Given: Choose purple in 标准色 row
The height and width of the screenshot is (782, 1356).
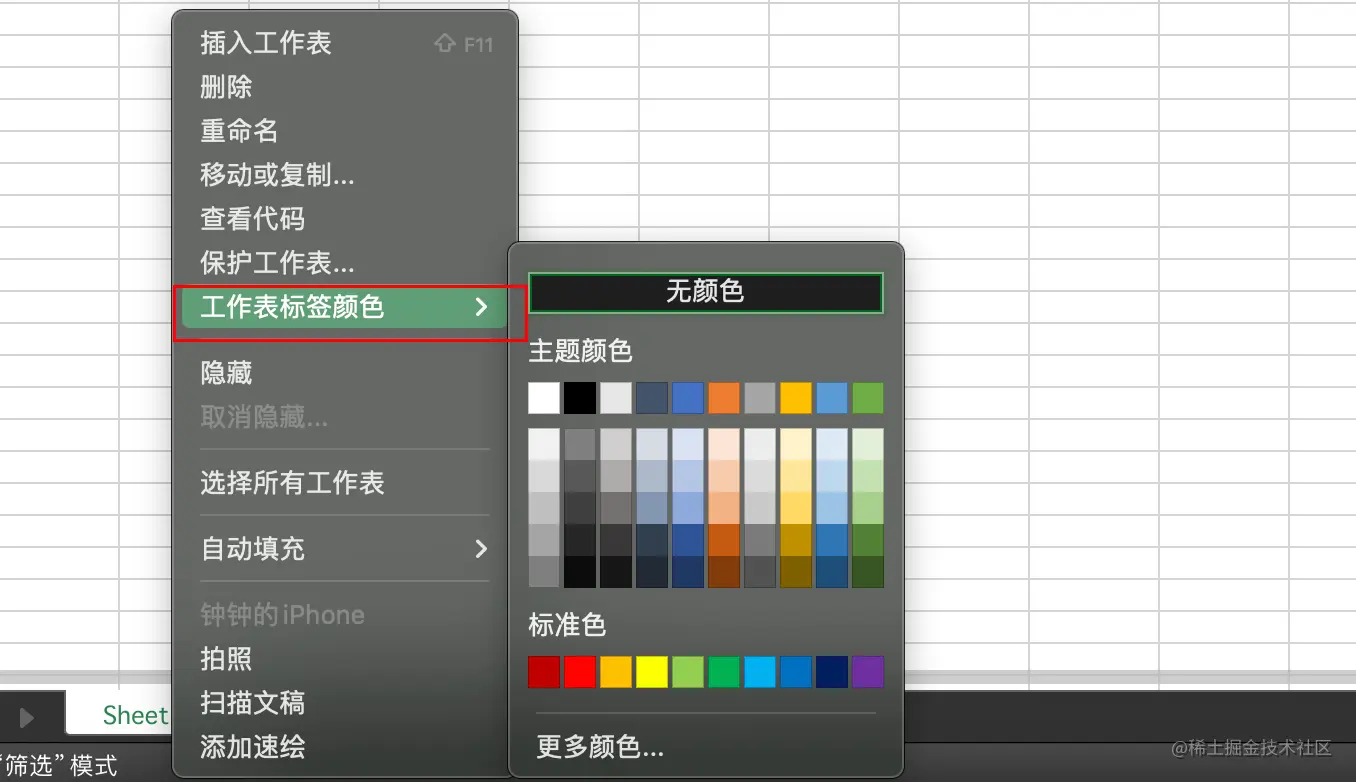Looking at the screenshot, I should pos(868,672).
